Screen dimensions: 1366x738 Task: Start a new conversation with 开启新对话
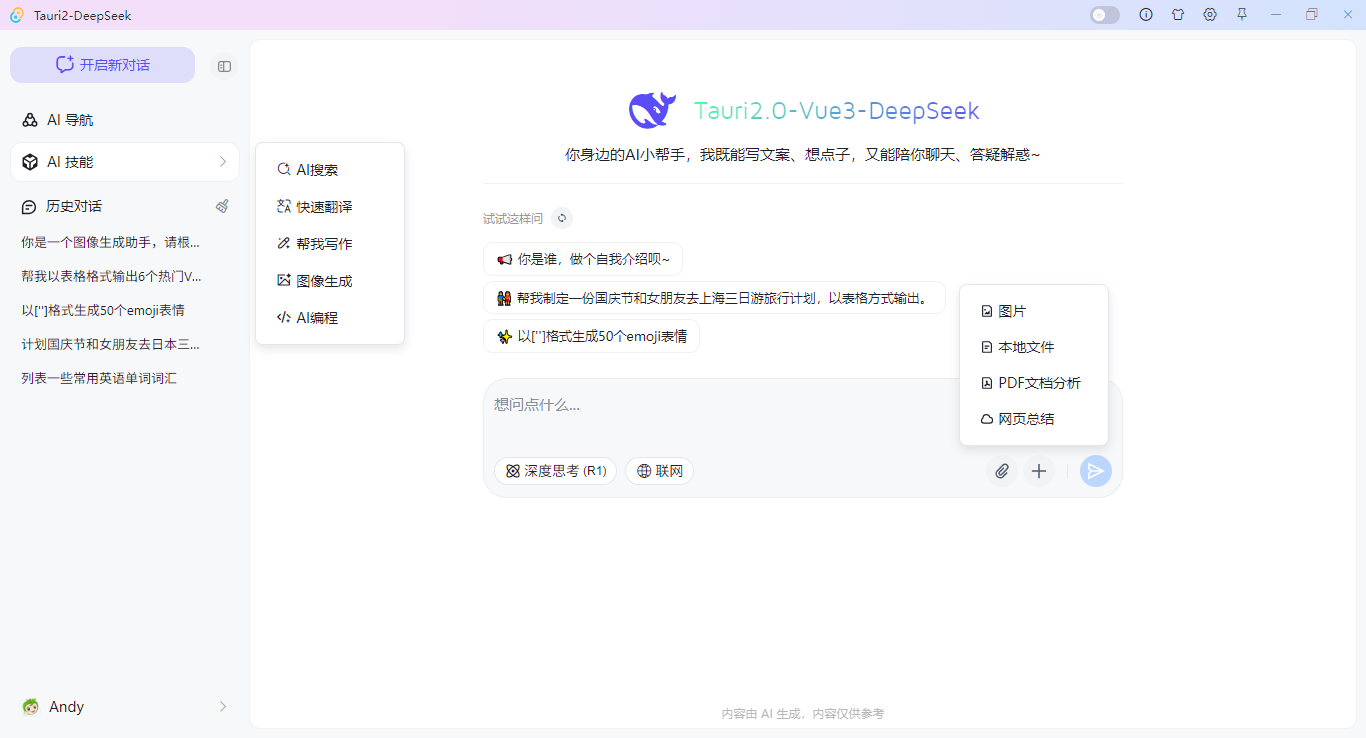click(101, 64)
